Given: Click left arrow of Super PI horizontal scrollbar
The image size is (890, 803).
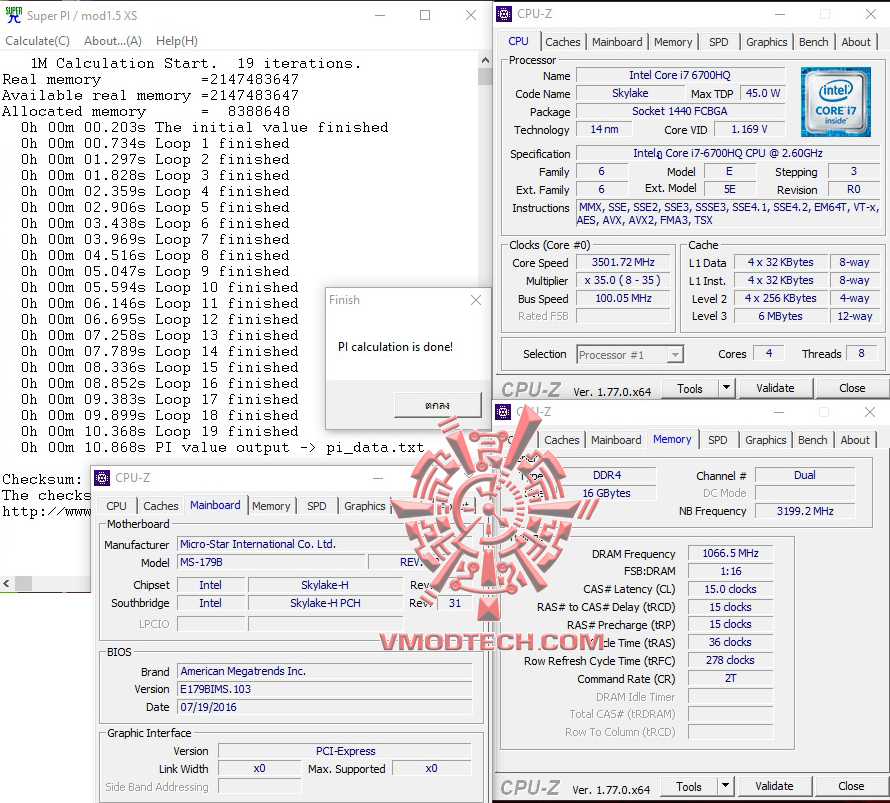Looking at the screenshot, I should tap(6, 583).
